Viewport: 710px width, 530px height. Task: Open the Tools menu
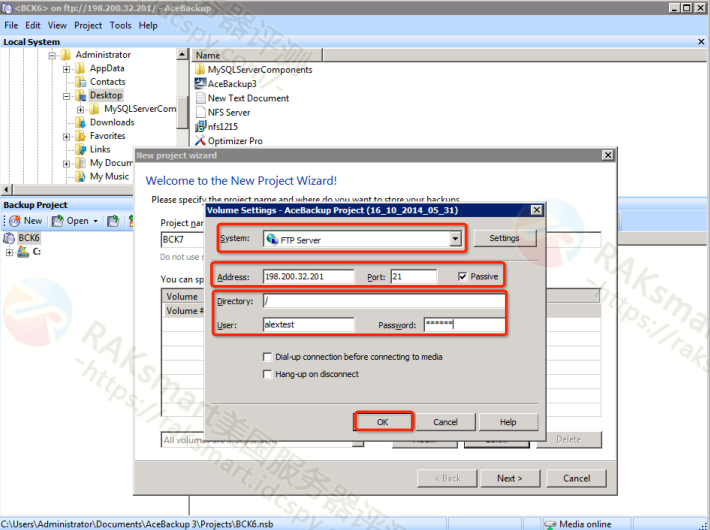tap(120, 25)
